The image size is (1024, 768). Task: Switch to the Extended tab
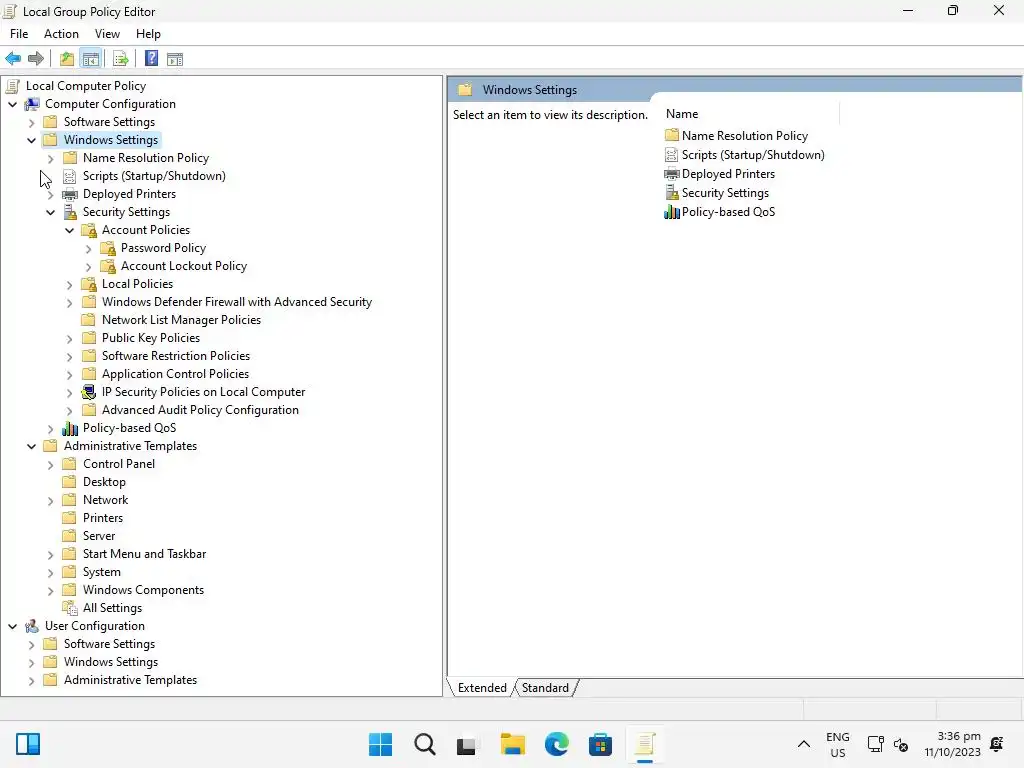(x=482, y=688)
